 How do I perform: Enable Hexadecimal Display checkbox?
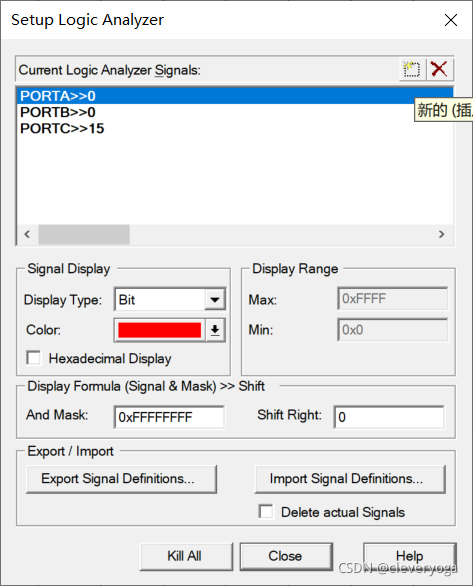[x=34, y=358]
